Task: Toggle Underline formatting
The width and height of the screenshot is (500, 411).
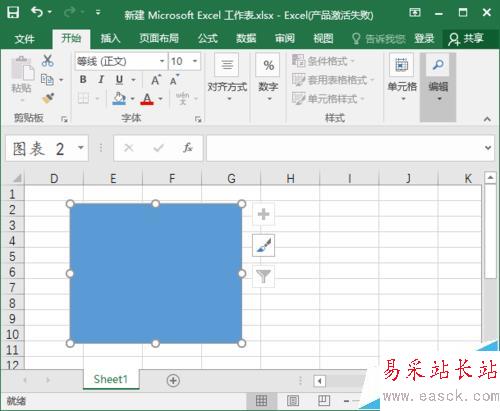Action: click(x=119, y=80)
